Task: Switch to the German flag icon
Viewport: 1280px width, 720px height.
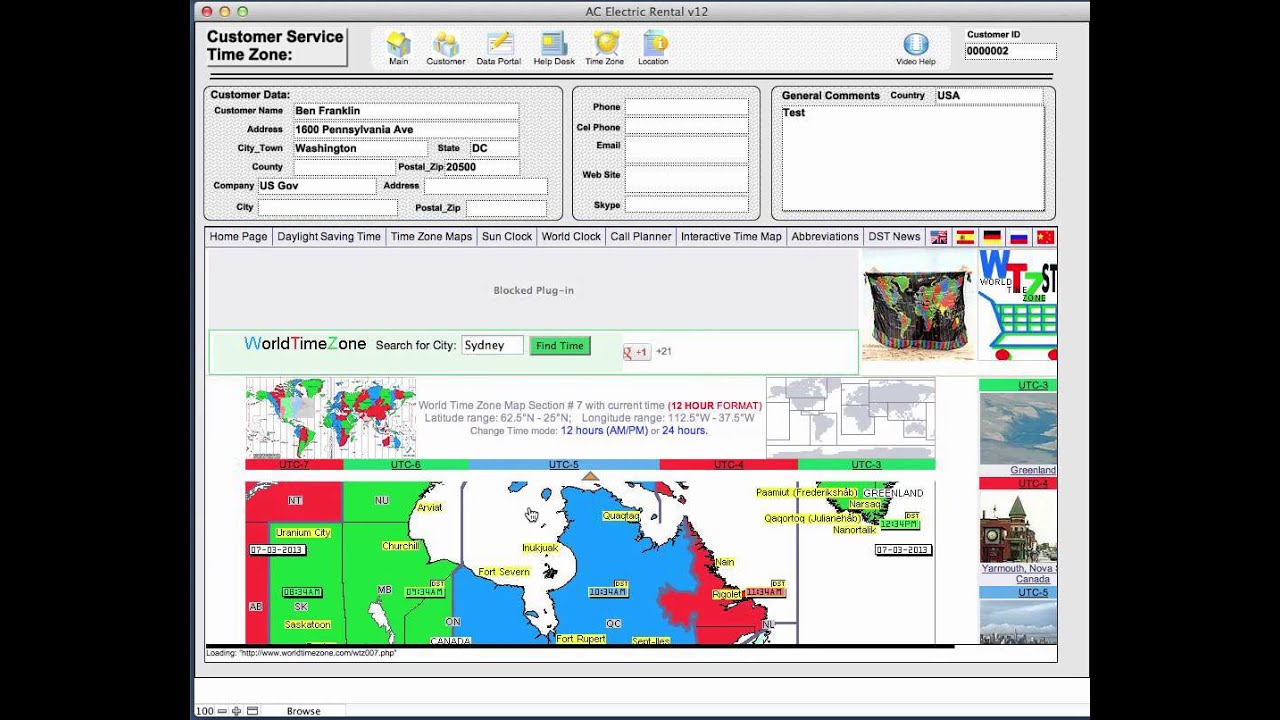Action: (x=992, y=237)
